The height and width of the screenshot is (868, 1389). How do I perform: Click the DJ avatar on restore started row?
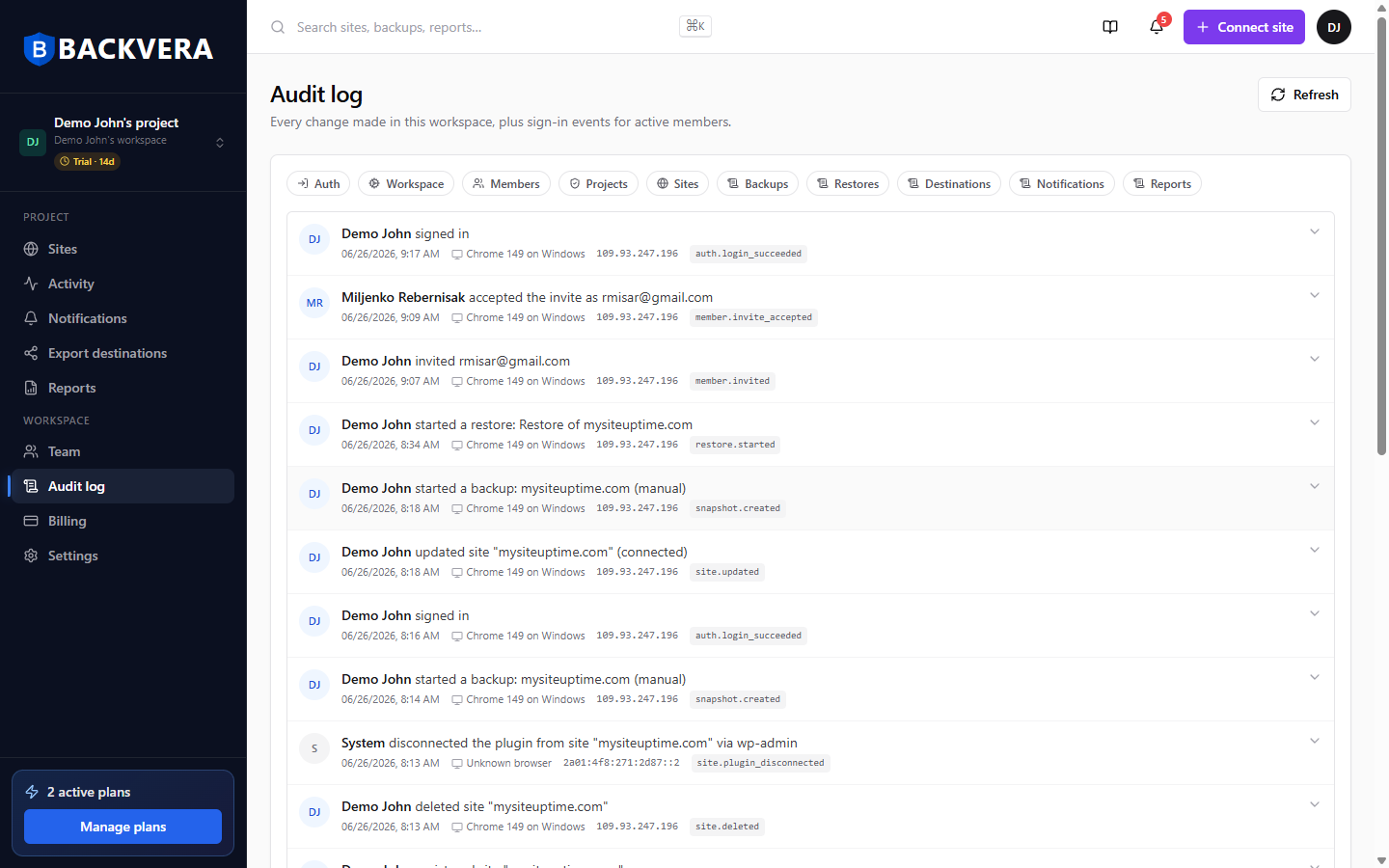tap(314, 430)
